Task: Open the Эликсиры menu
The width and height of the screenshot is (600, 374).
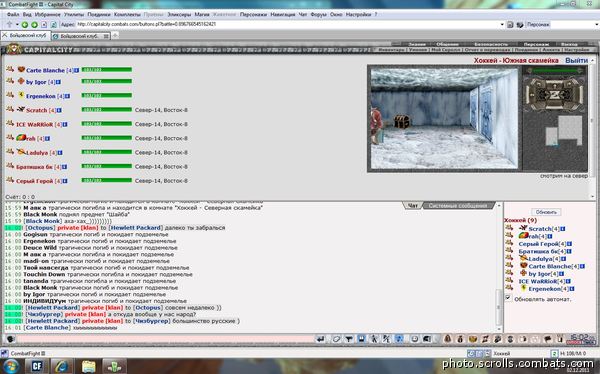Action: 179,15
